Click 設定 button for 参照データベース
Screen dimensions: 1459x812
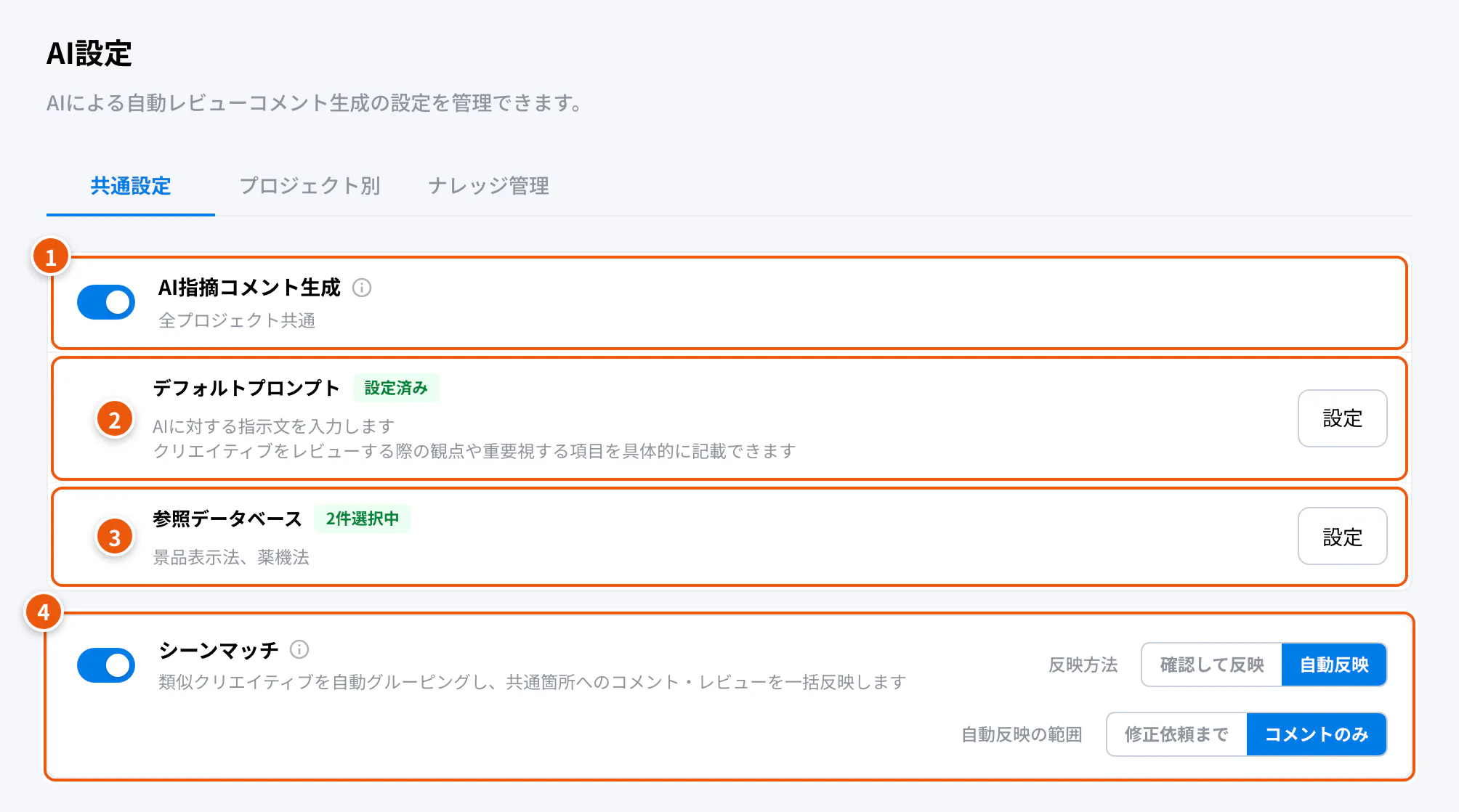(x=1342, y=537)
